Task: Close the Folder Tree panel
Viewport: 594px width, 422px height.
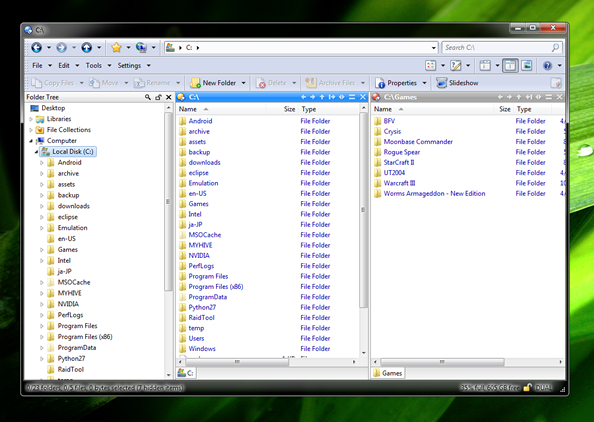Action: click(x=169, y=97)
